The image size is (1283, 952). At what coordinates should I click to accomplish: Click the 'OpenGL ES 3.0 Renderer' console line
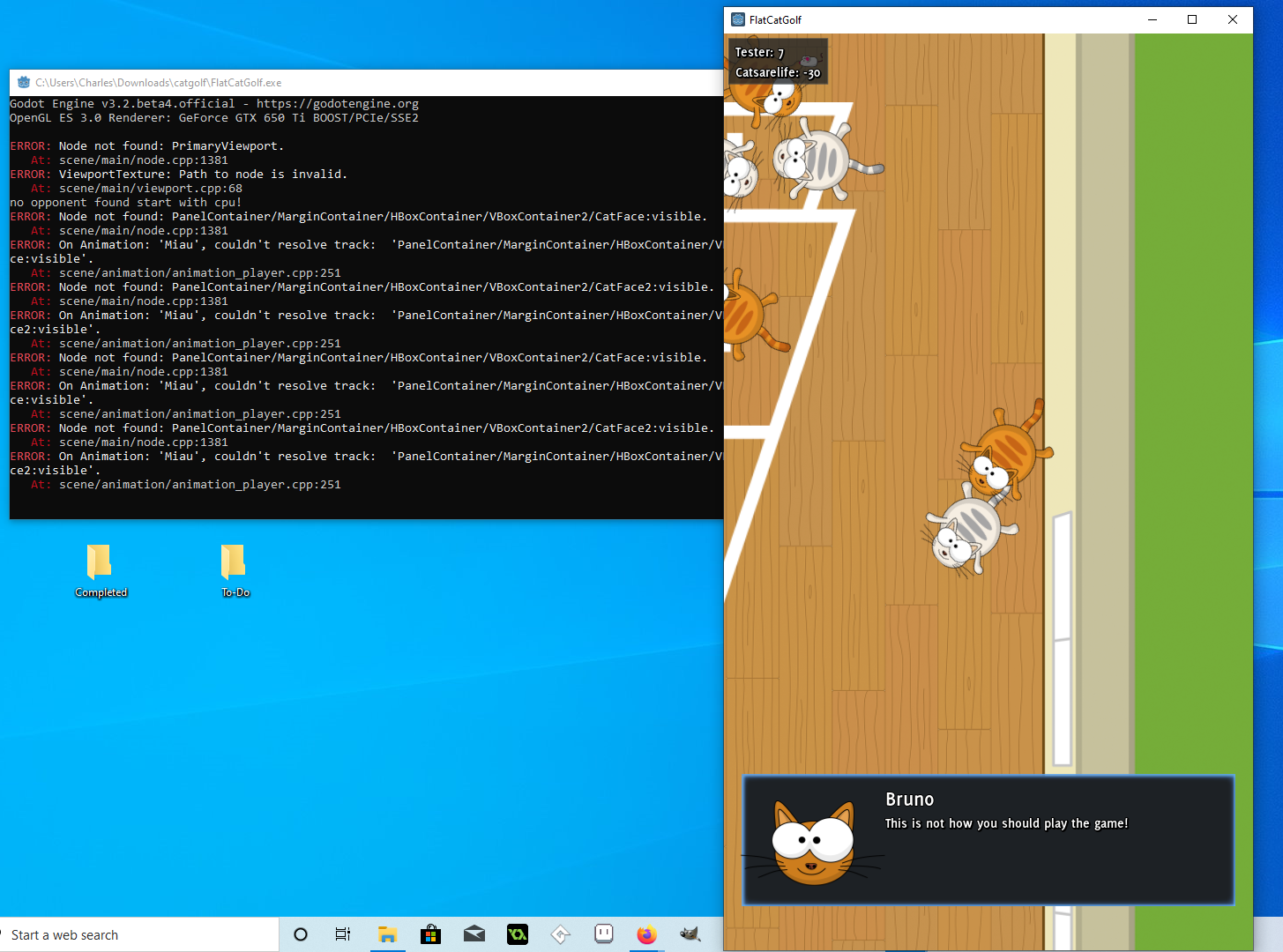click(214, 118)
